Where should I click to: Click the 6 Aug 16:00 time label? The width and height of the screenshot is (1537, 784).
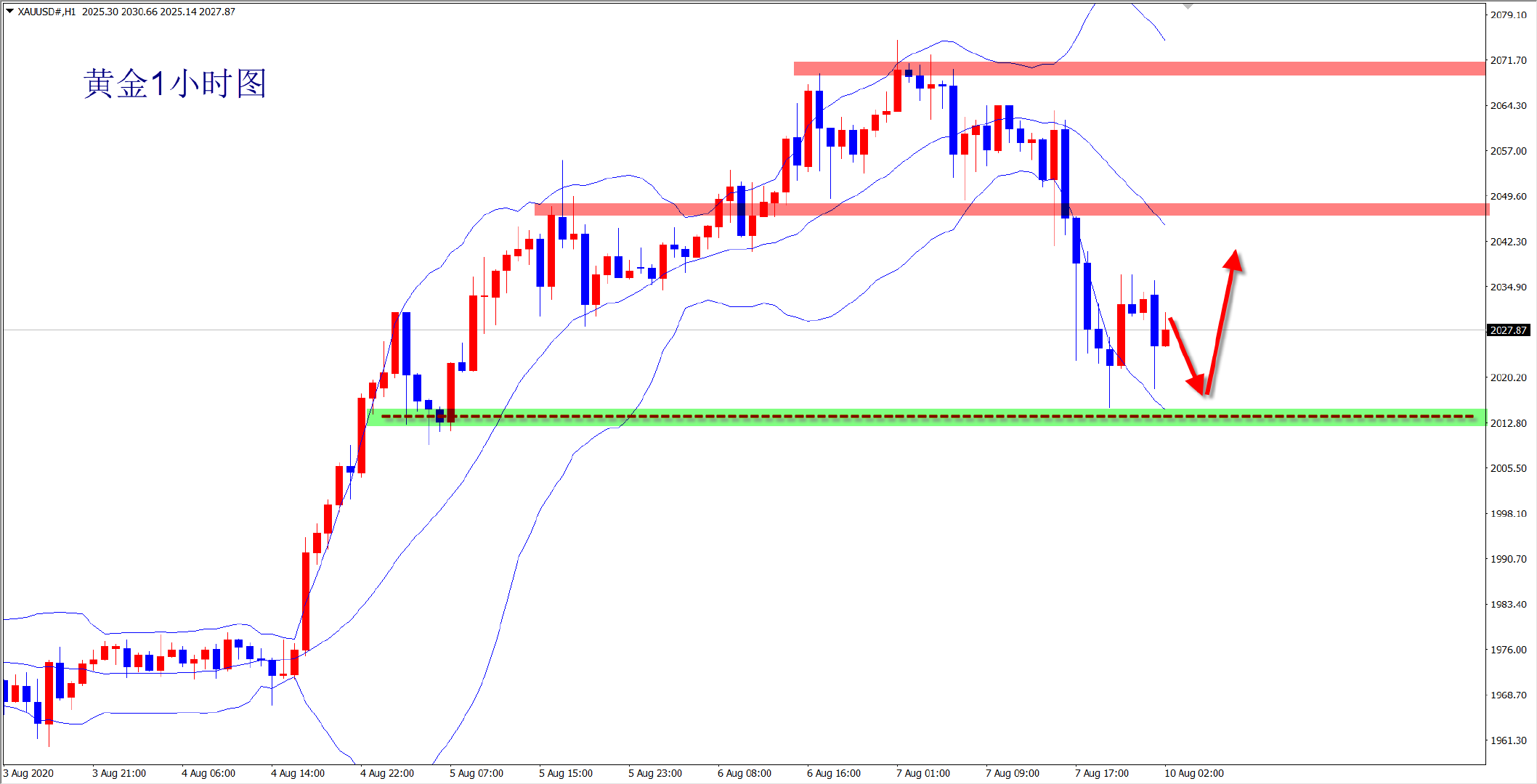[x=833, y=773]
